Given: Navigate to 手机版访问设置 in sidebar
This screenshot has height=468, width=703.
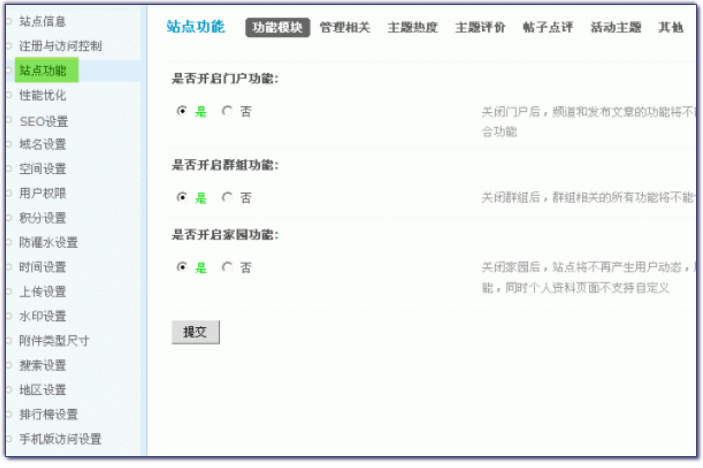Looking at the screenshot, I should click(x=60, y=439).
